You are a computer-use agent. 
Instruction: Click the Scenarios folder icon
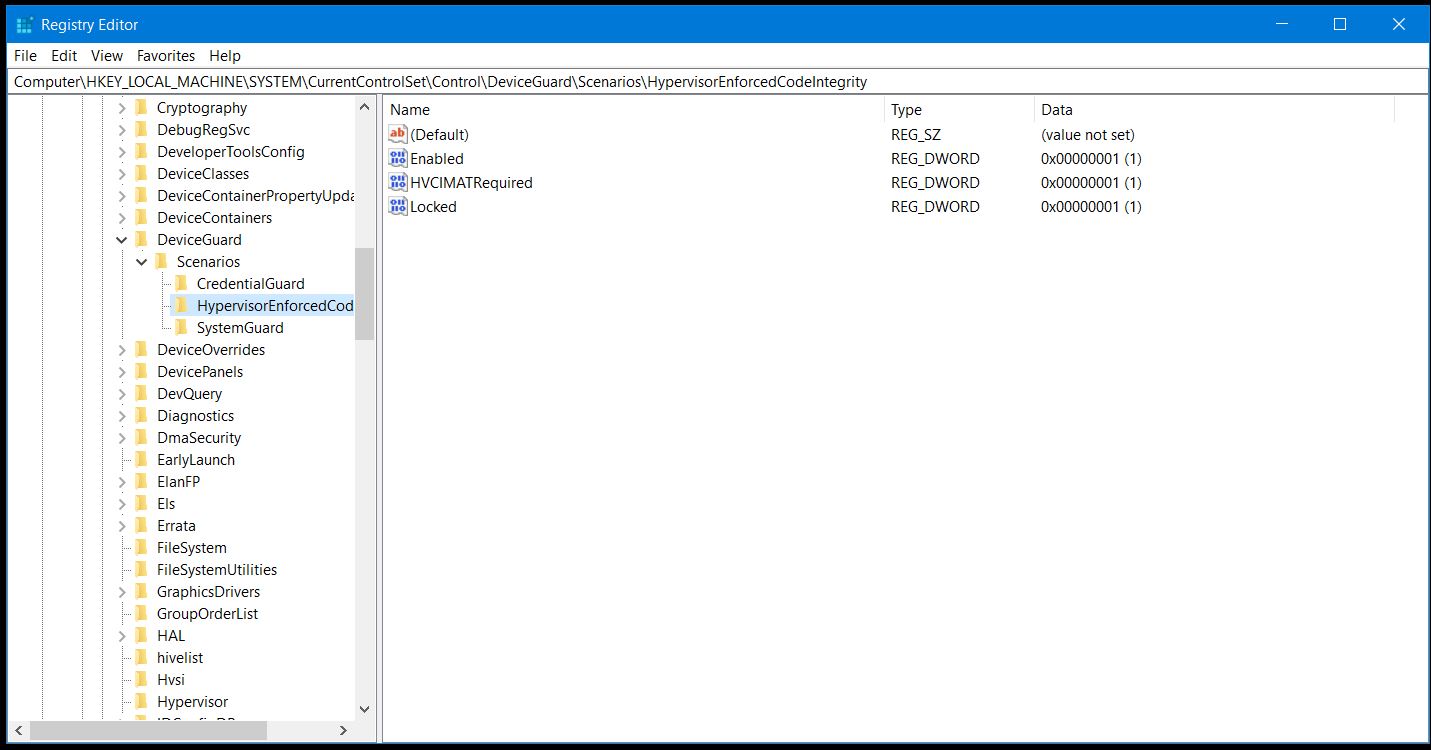[161, 262]
